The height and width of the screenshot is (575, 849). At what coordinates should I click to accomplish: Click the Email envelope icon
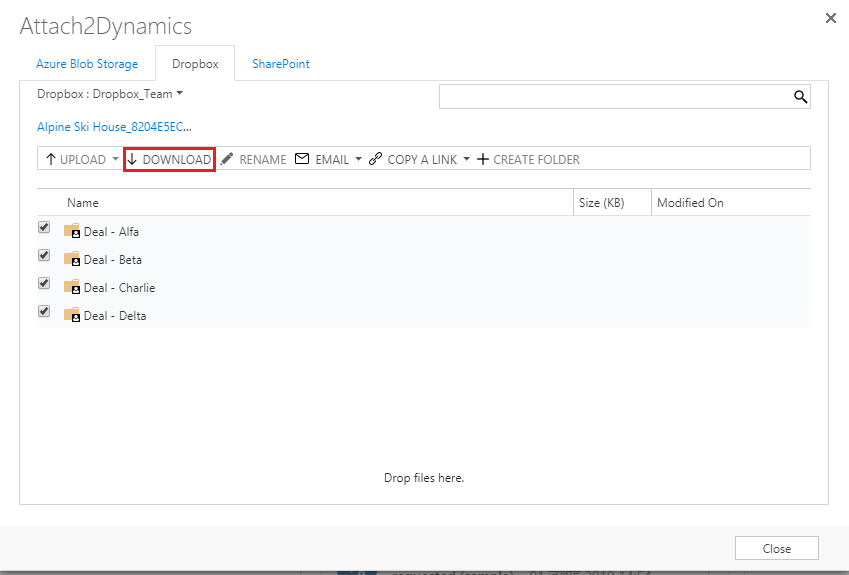tap(302, 159)
